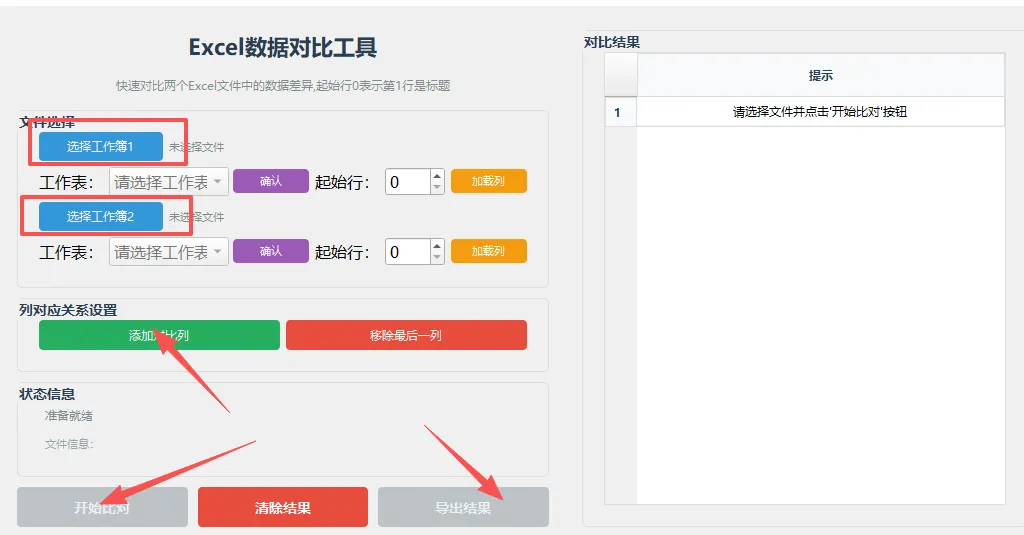Viewport: 1024px width, 535px height.
Task: Select row header 1 in the results table
Action: [620, 112]
